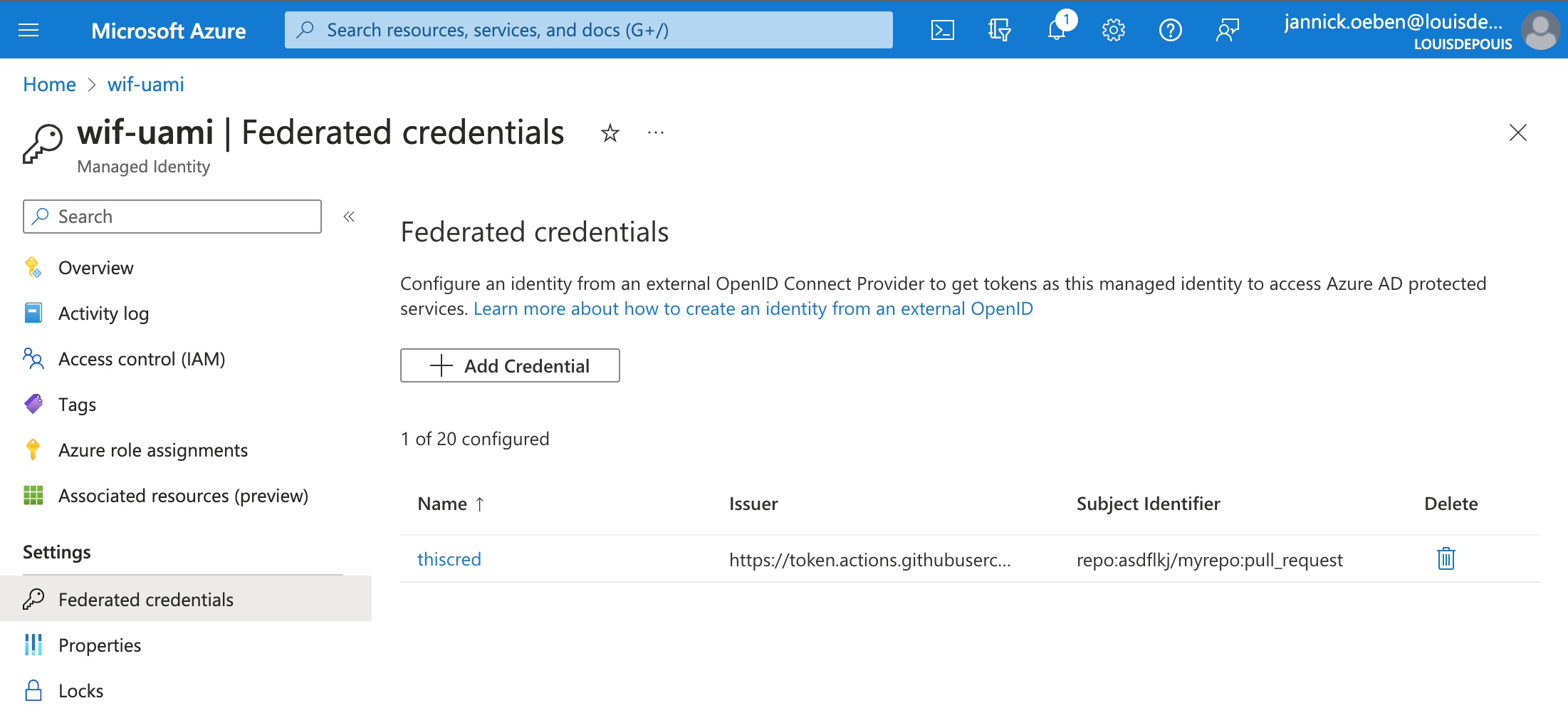Delete the thiscred federated credential
The height and width of the screenshot is (718, 1568).
pos(1446,559)
